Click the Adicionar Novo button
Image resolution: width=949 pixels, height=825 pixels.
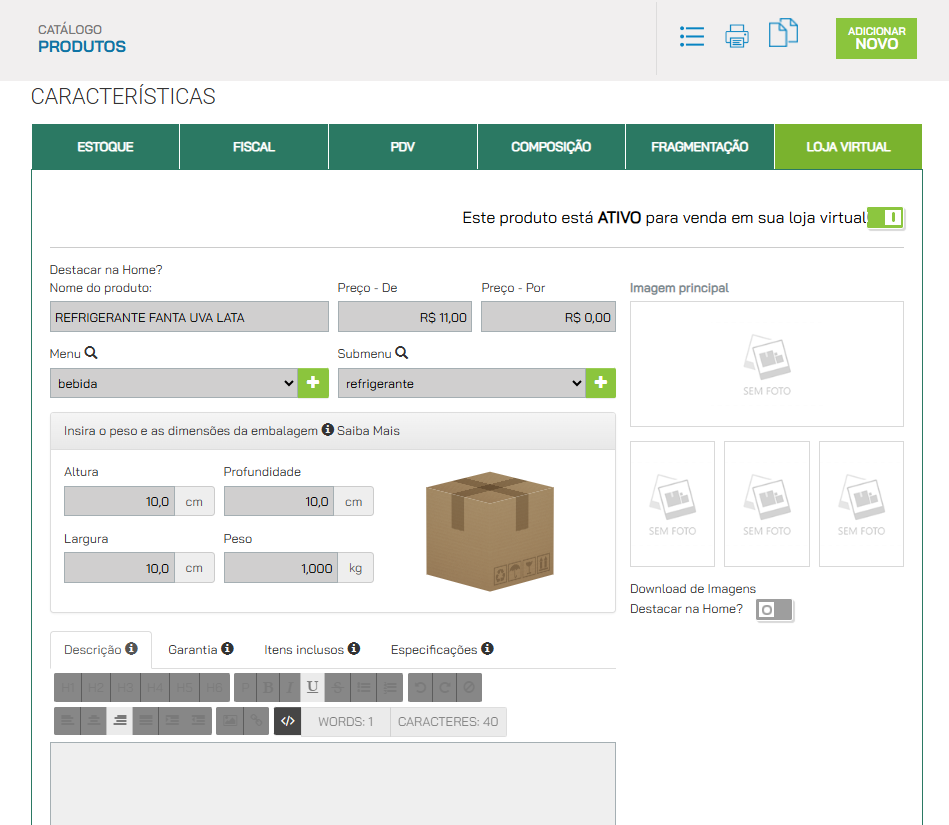[x=876, y=38]
